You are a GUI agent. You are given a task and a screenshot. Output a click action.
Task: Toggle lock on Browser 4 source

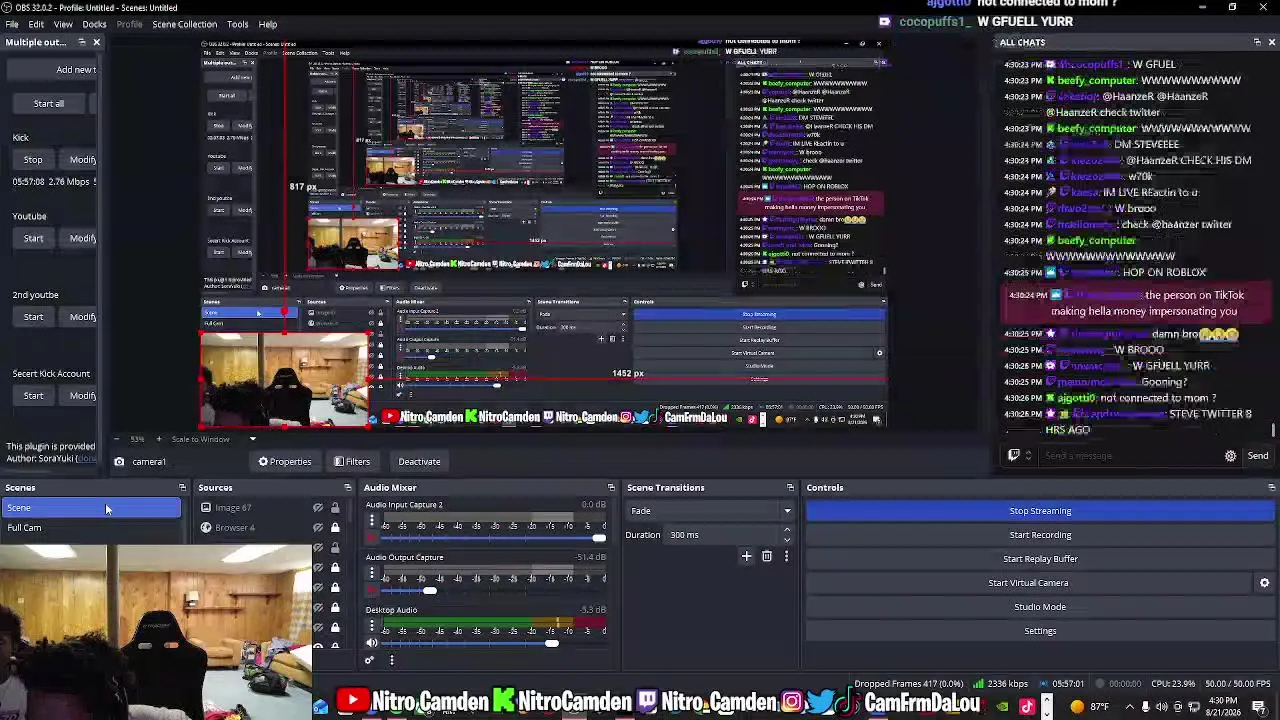coord(335,528)
